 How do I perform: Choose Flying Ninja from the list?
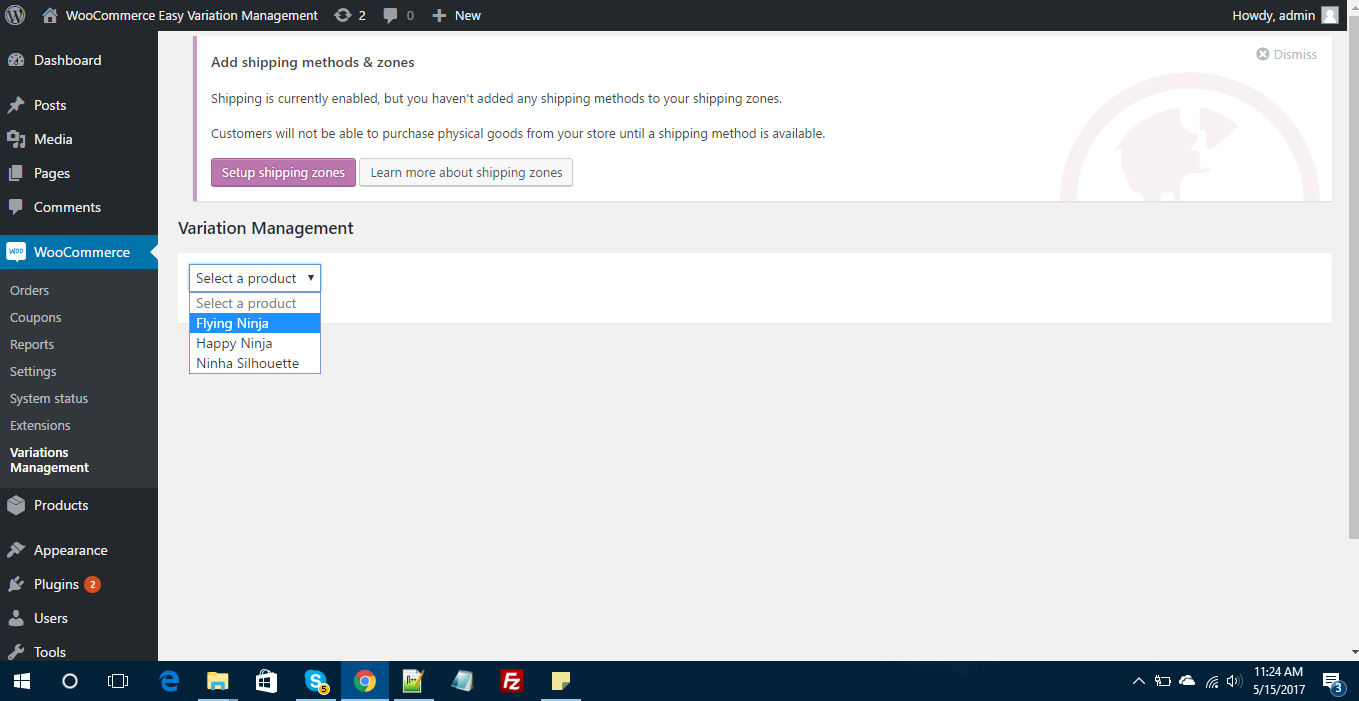[255, 323]
